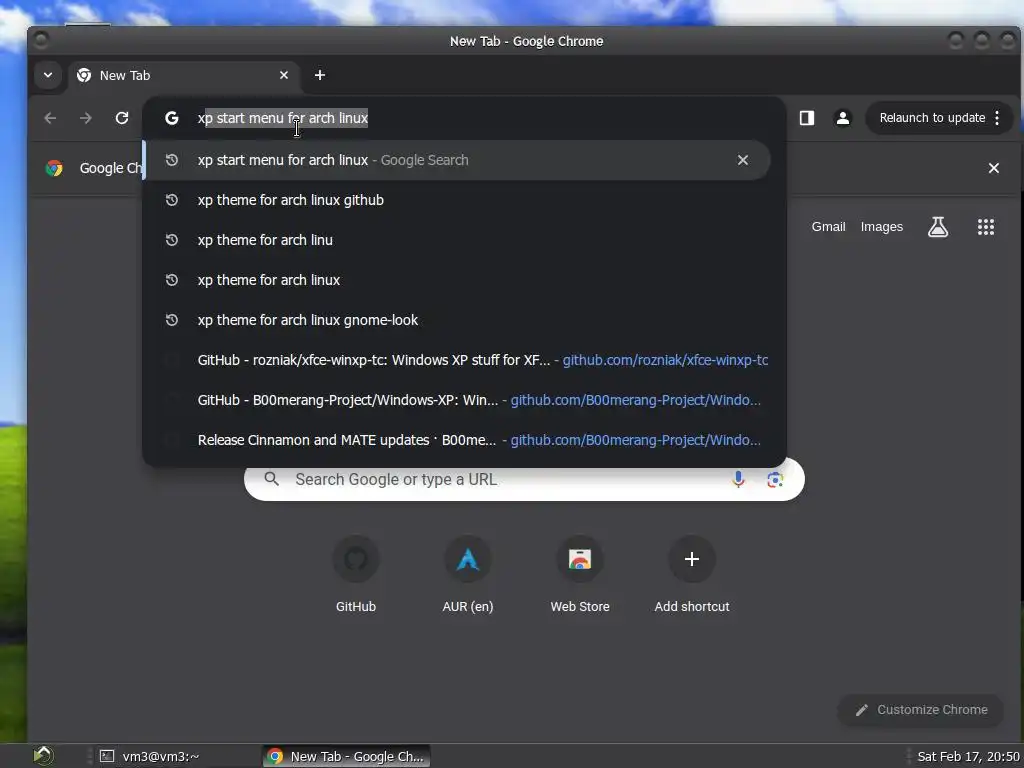Click Customize Chrome button
The width and height of the screenshot is (1024, 768).
[x=920, y=710]
